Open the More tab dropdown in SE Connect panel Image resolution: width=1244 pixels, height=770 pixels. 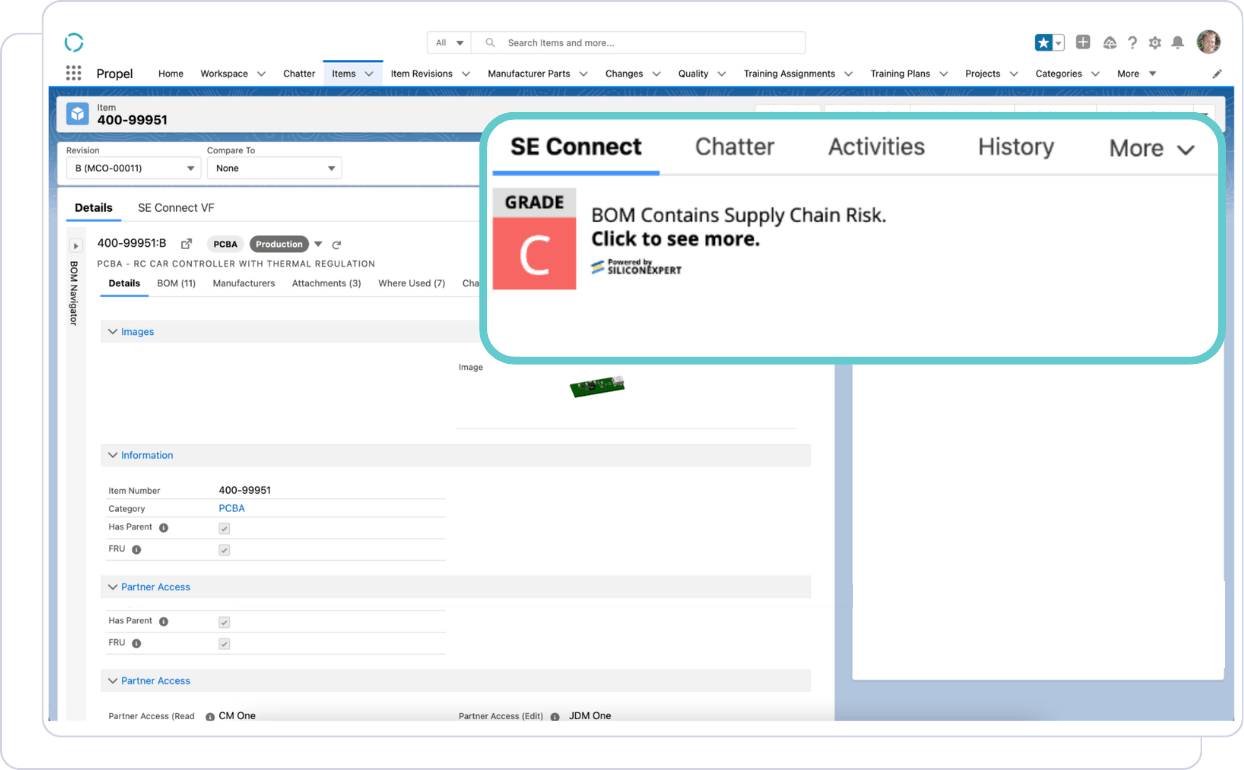coord(1152,148)
